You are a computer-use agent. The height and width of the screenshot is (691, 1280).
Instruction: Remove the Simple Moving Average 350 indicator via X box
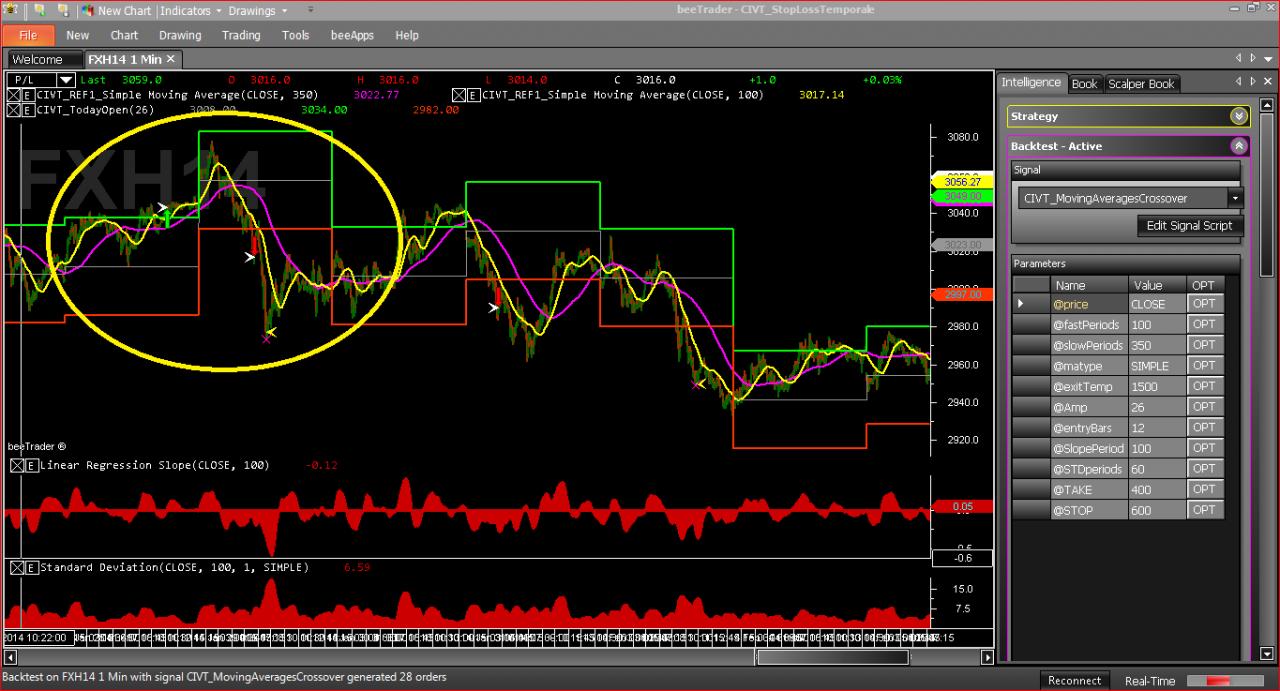click(14, 95)
